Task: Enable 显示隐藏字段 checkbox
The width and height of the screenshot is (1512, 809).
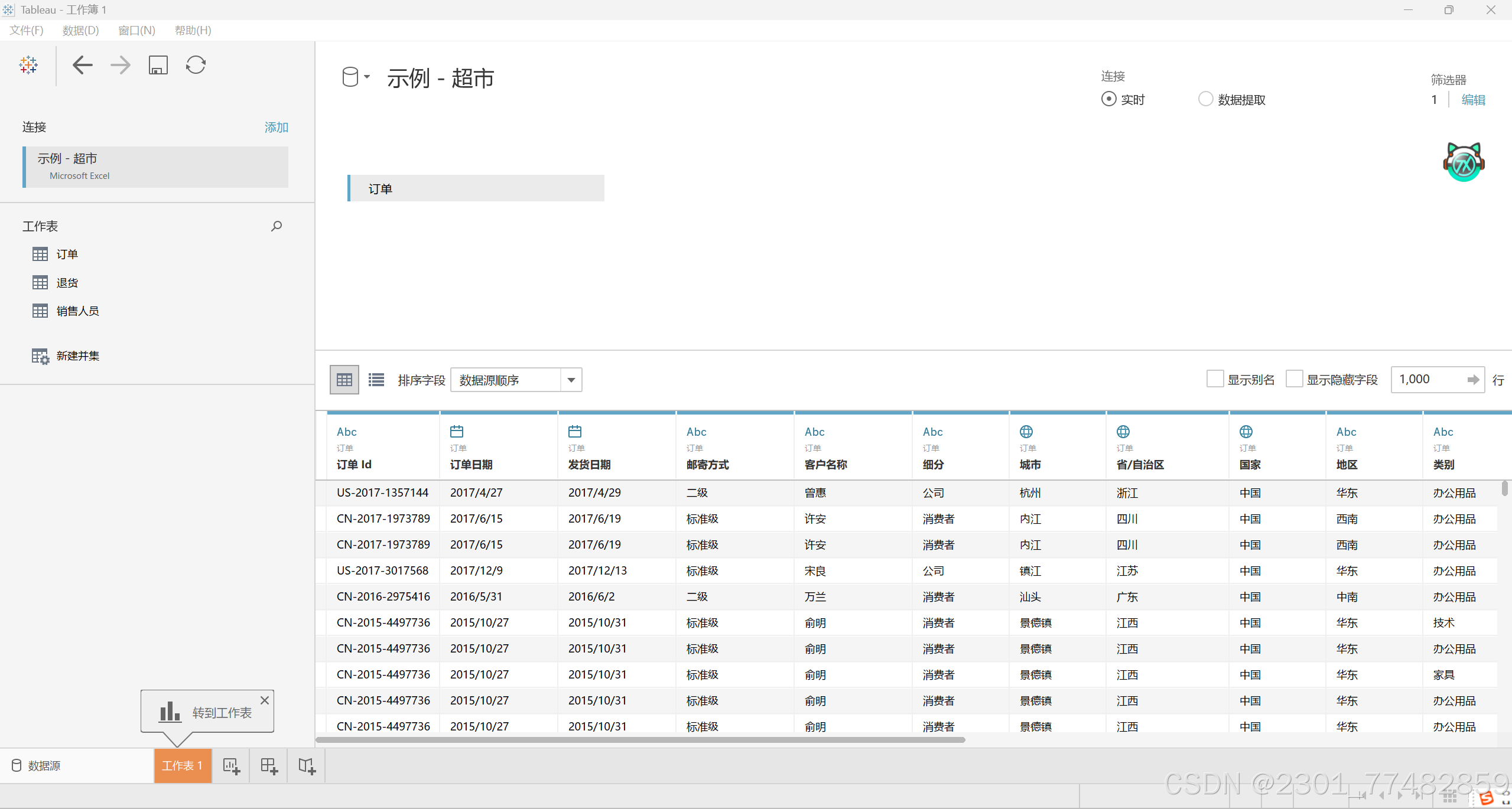Action: [x=1294, y=379]
